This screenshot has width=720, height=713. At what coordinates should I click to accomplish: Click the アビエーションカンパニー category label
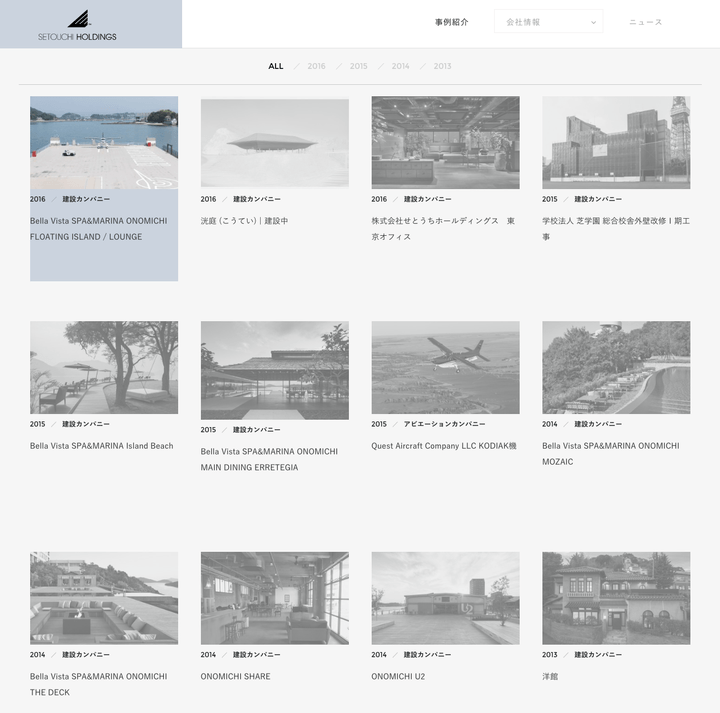pyautogui.click(x=444, y=424)
